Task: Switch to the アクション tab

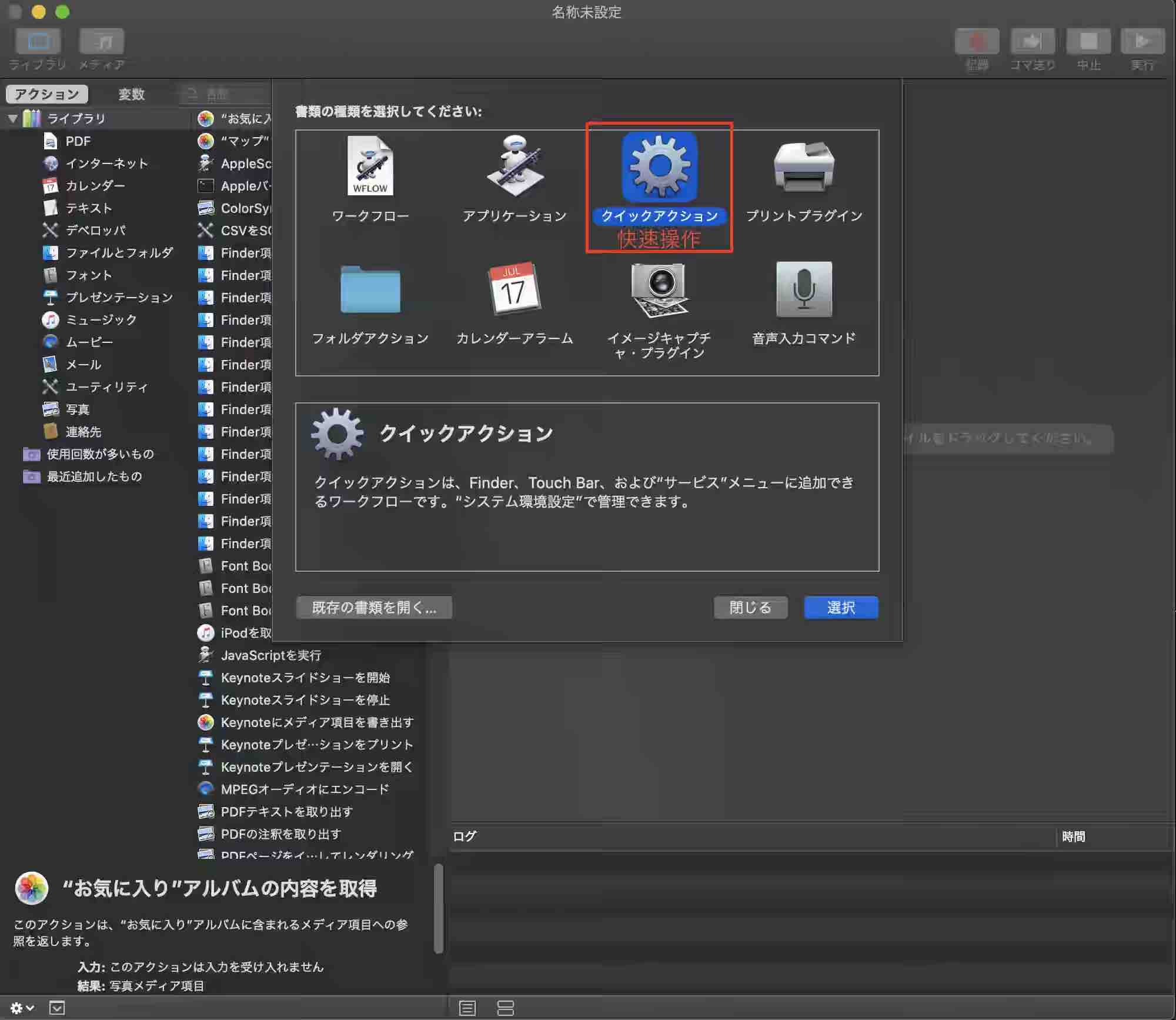Action: (x=47, y=94)
